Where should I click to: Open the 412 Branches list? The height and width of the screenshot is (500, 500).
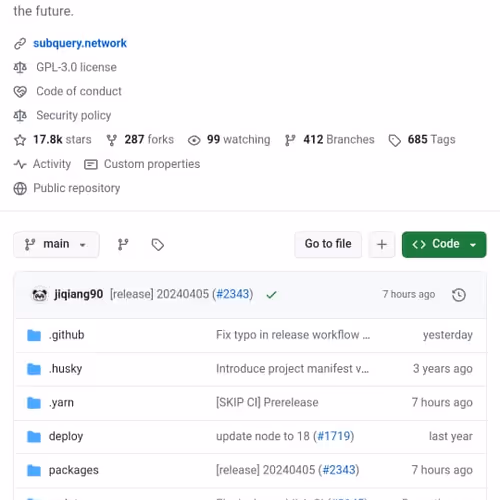(x=339, y=139)
